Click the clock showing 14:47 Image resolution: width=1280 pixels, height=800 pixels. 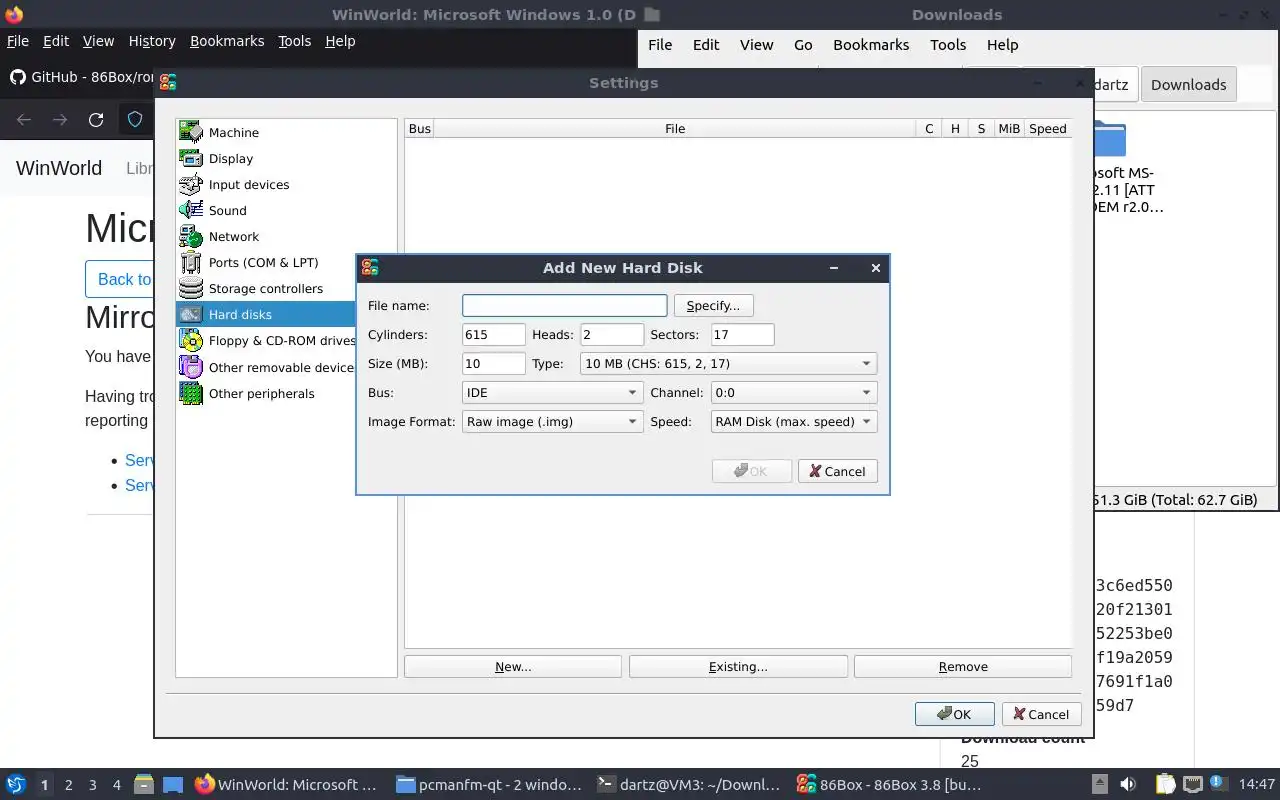coord(1257,785)
